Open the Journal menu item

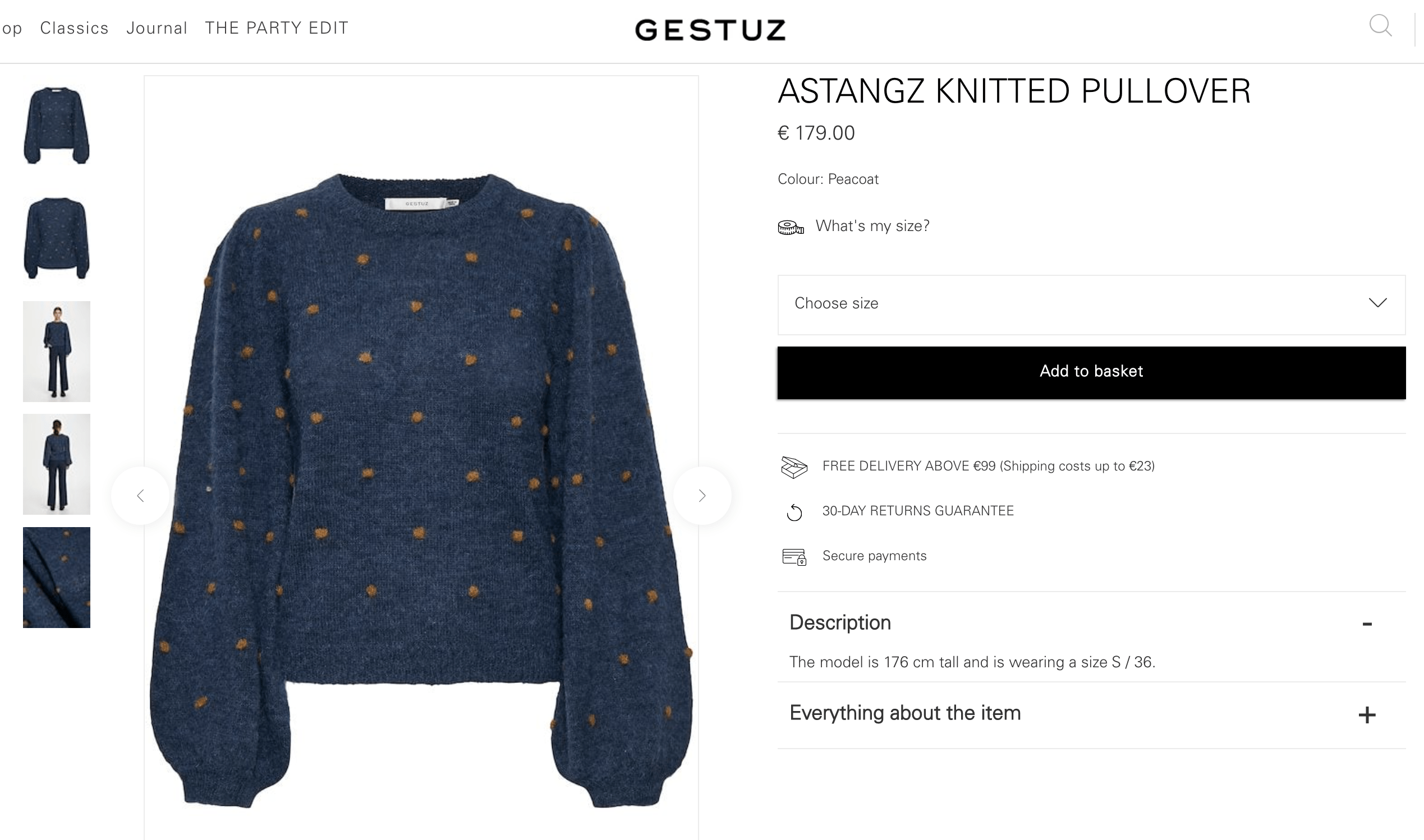tap(157, 28)
